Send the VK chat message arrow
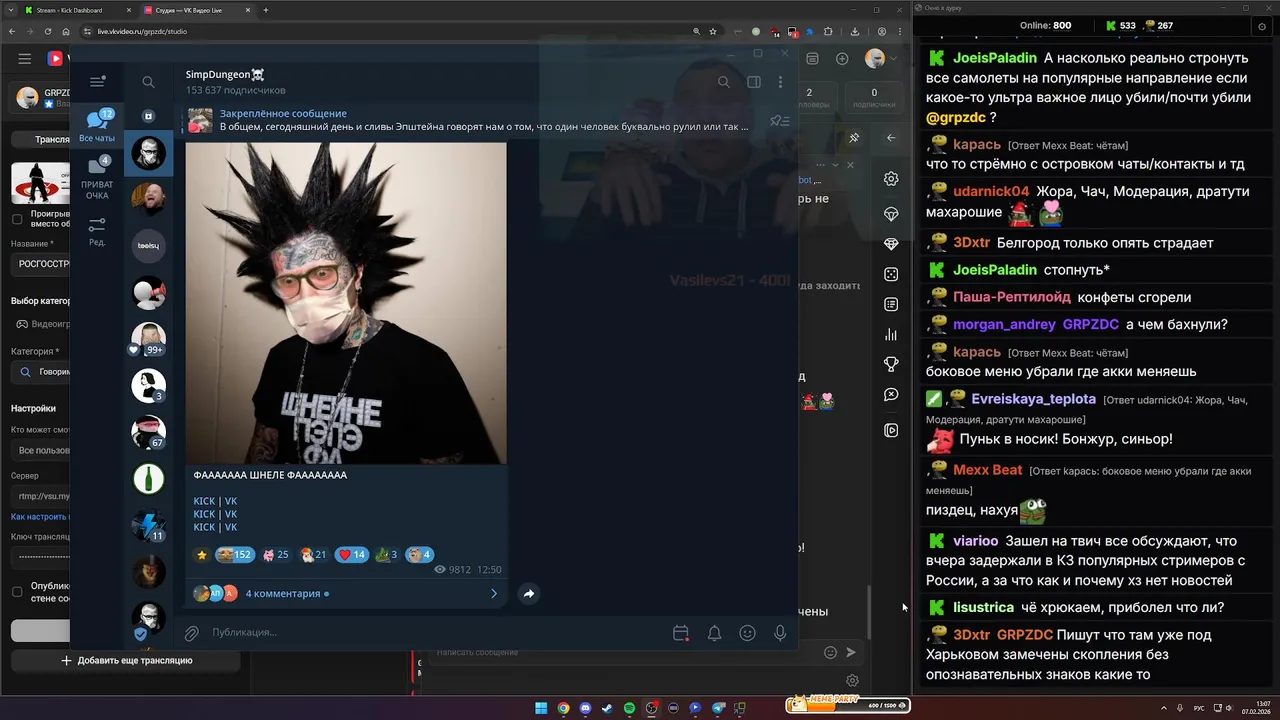The width and height of the screenshot is (1280, 720). point(851,652)
